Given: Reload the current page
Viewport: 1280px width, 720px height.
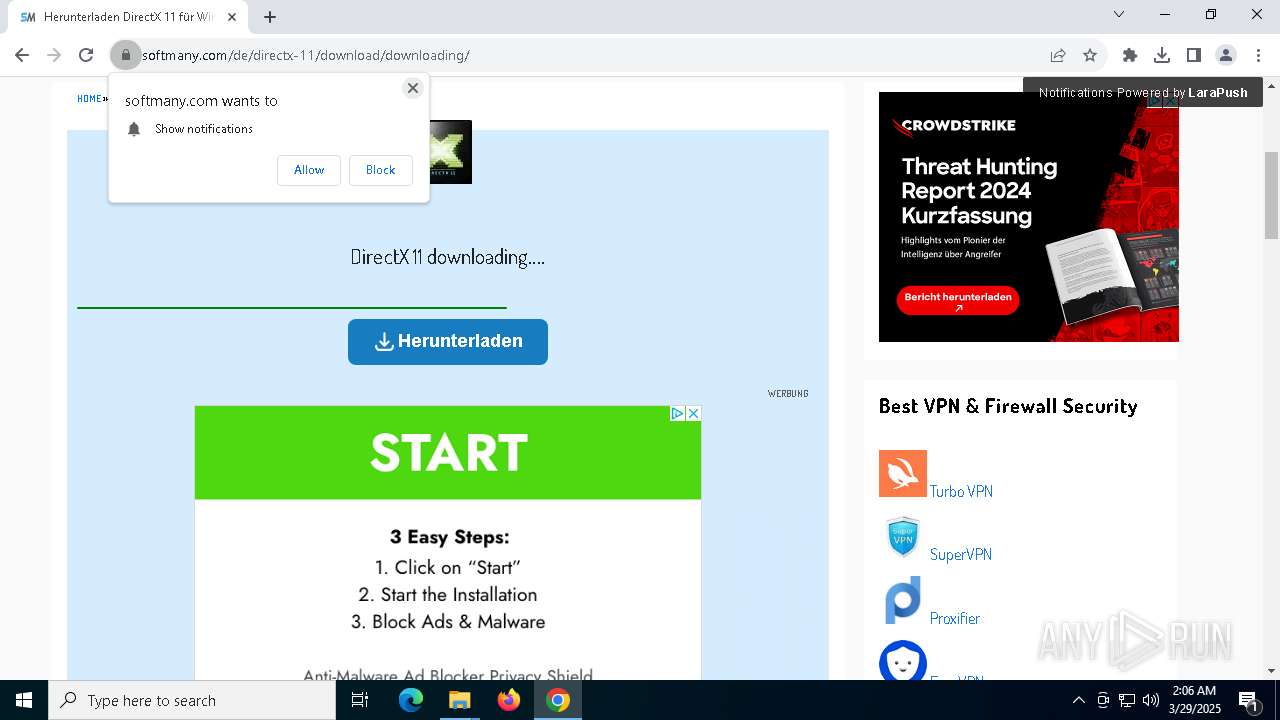Looking at the screenshot, I should (86, 55).
